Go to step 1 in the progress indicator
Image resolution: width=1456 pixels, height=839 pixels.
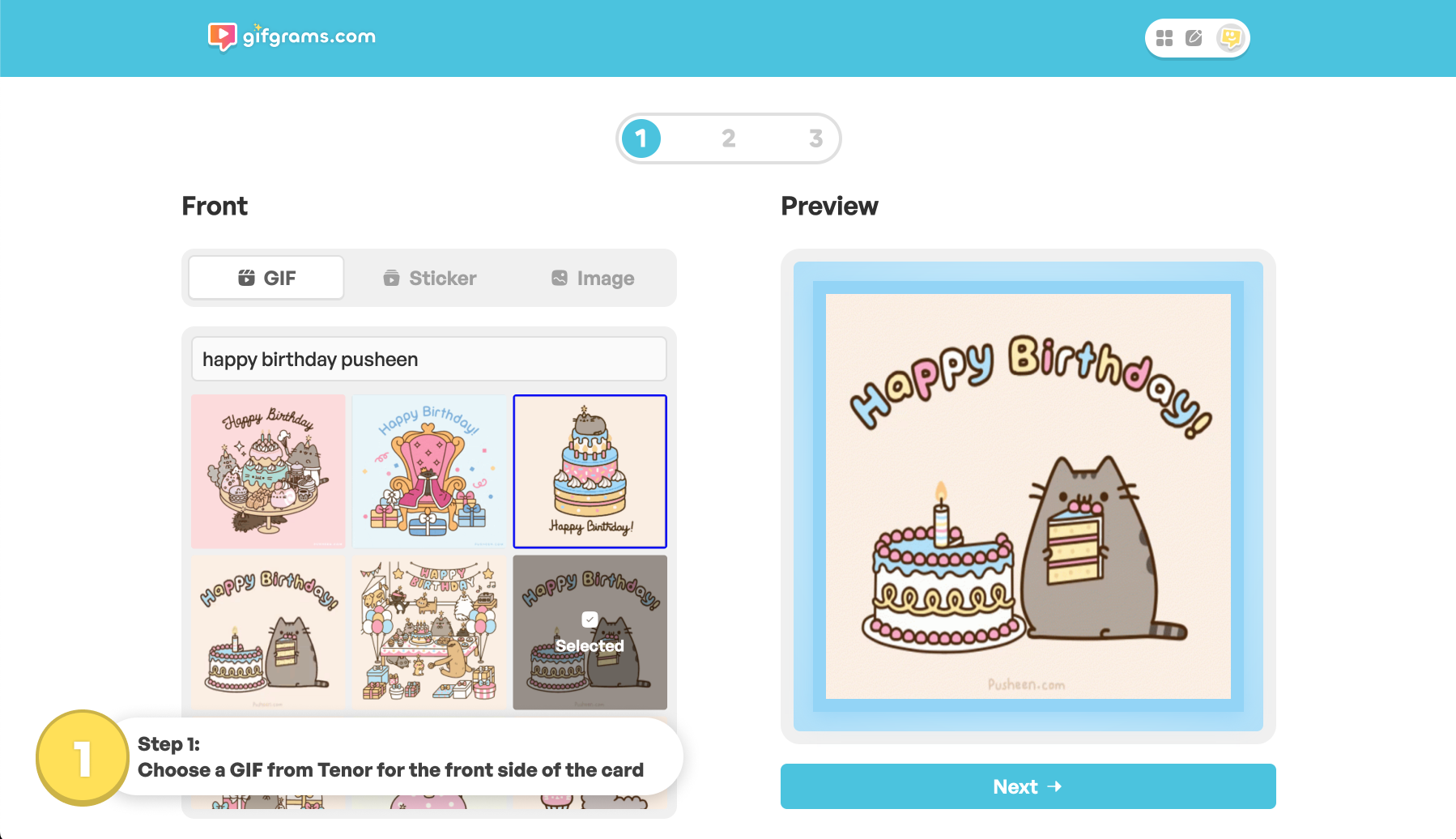pos(641,138)
